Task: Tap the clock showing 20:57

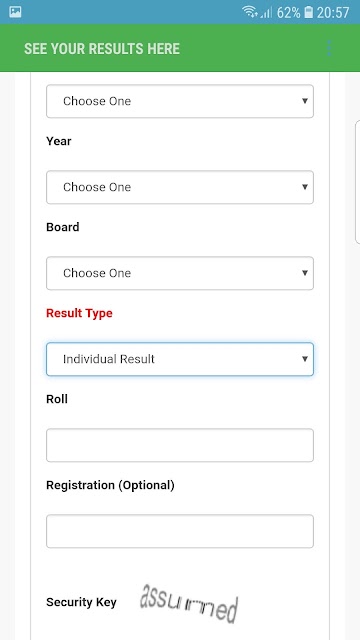Action: click(x=333, y=12)
